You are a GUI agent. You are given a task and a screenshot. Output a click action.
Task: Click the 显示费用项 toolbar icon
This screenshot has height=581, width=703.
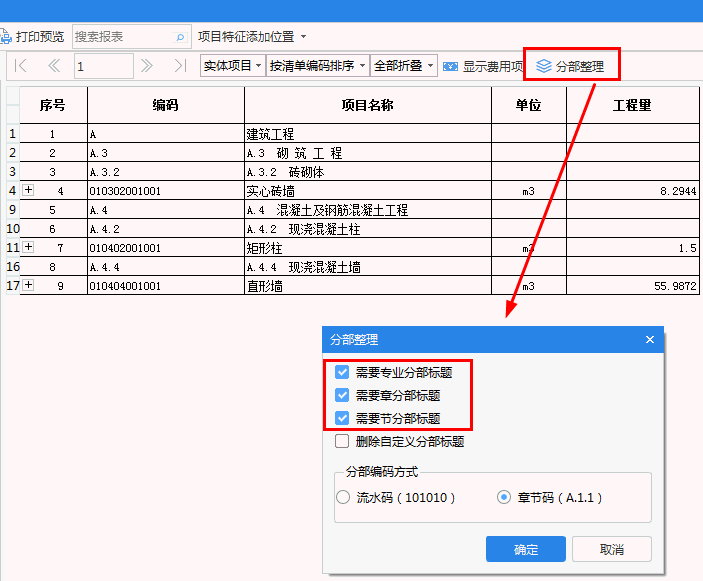[451, 67]
